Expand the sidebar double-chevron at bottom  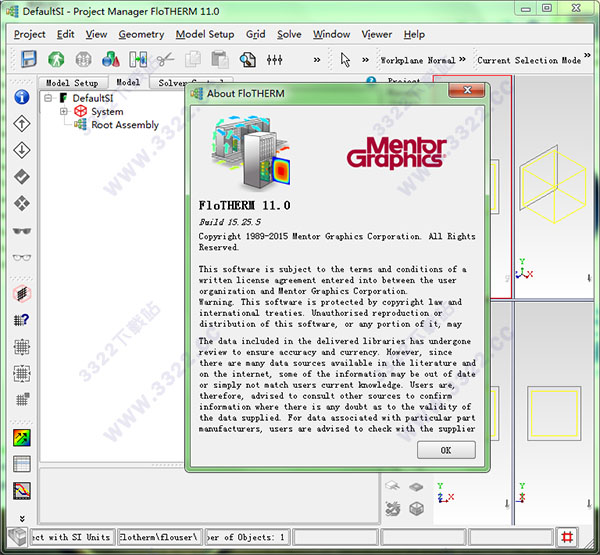coord(22,519)
